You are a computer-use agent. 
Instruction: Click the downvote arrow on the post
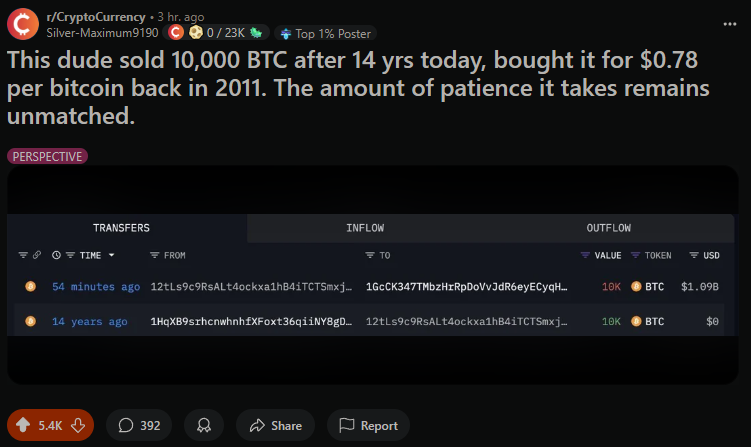click(x=76, y=425)
